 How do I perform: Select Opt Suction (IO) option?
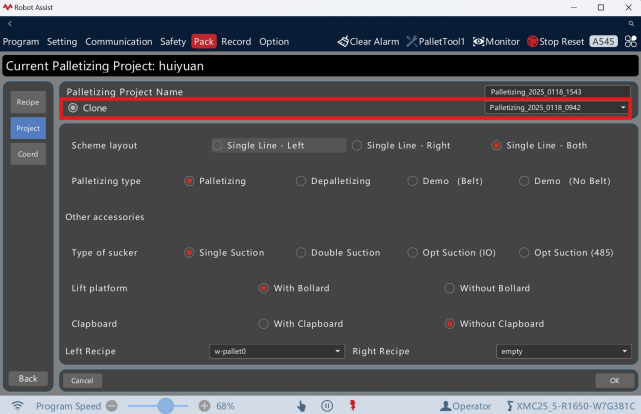point(412,253)
